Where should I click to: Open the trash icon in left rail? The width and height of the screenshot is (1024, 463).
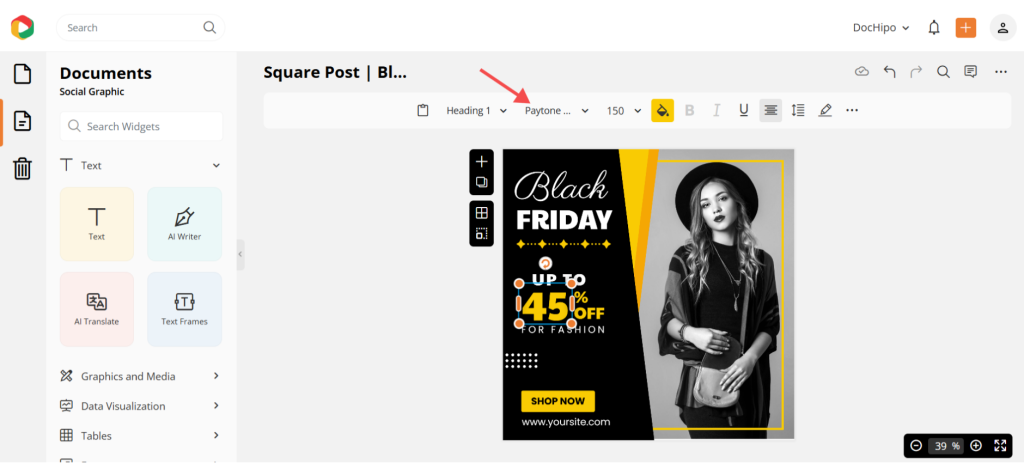22,168
